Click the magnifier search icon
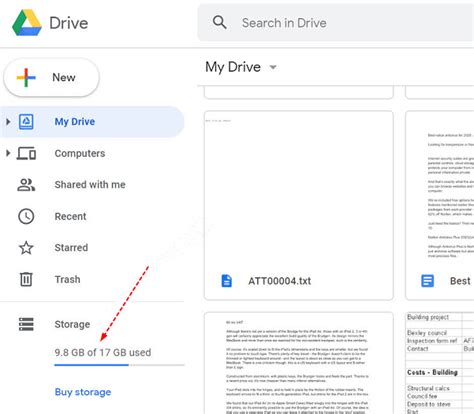474x414 pixels. (x=220, y=23)
